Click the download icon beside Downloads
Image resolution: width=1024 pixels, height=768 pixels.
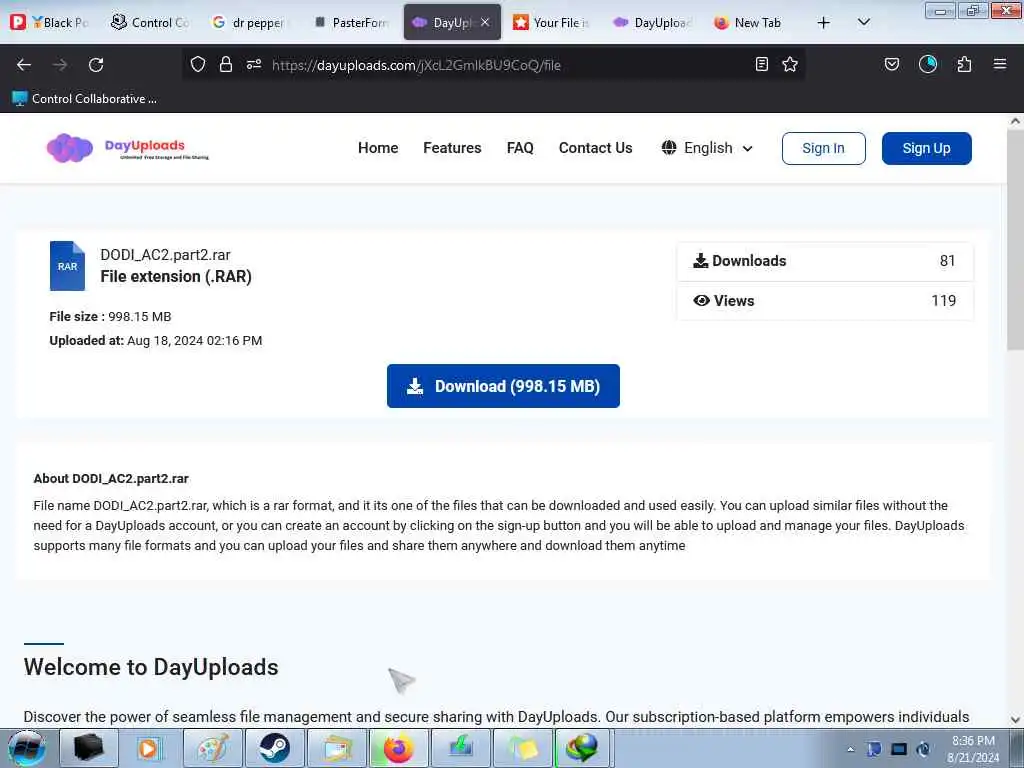click(x=700, y=261)
